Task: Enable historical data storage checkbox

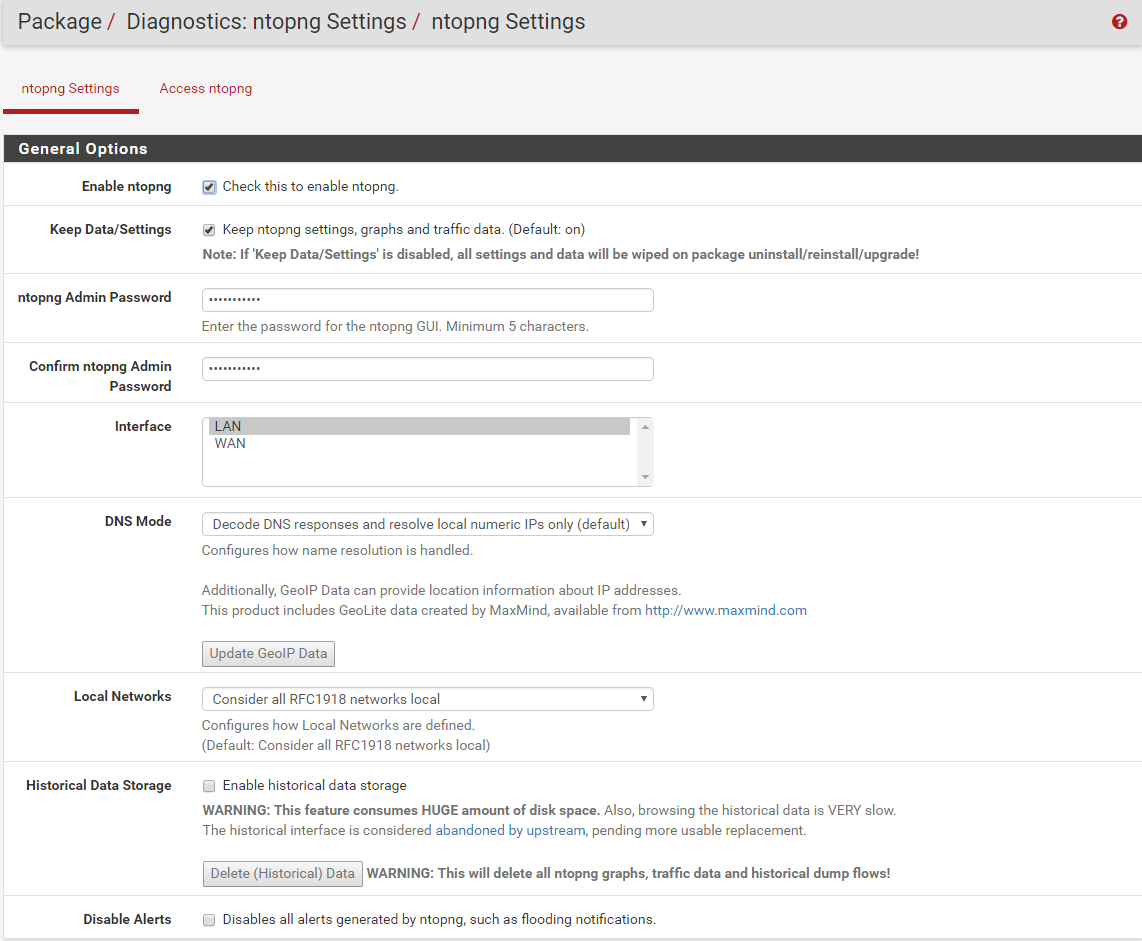Action: (x=209, y=786)
